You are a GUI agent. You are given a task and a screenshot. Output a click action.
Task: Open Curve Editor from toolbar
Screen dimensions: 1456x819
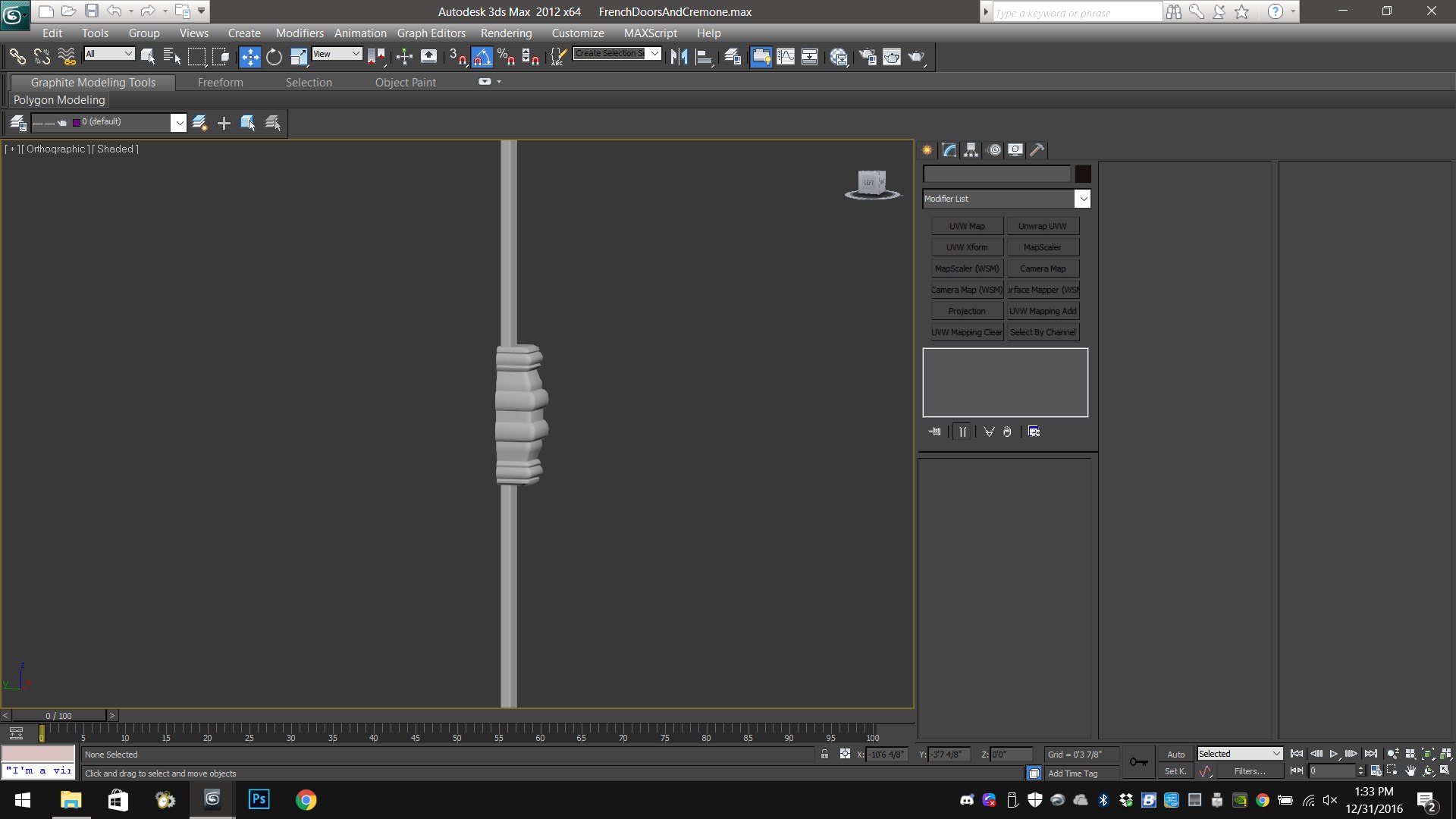pos(786,57)
